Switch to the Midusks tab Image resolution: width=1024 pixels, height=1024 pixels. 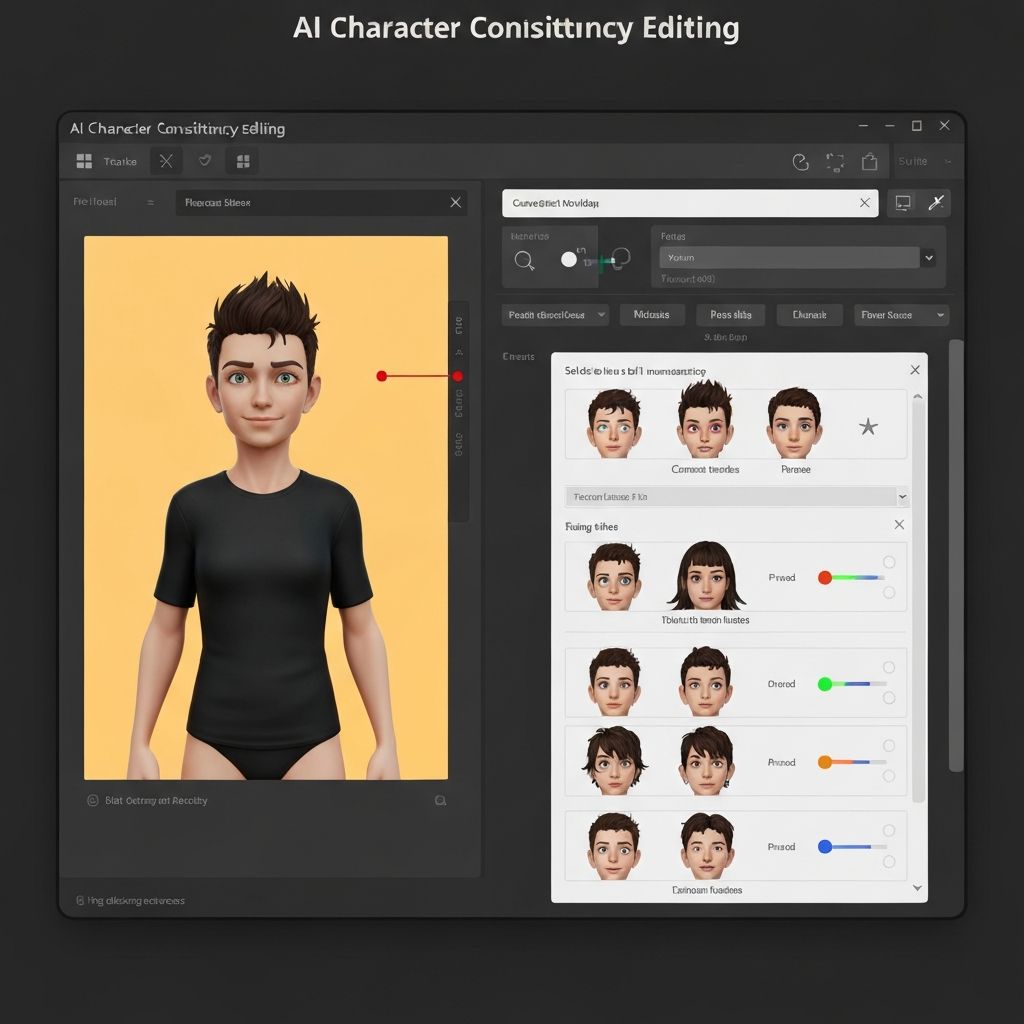[x=651, y=314]
